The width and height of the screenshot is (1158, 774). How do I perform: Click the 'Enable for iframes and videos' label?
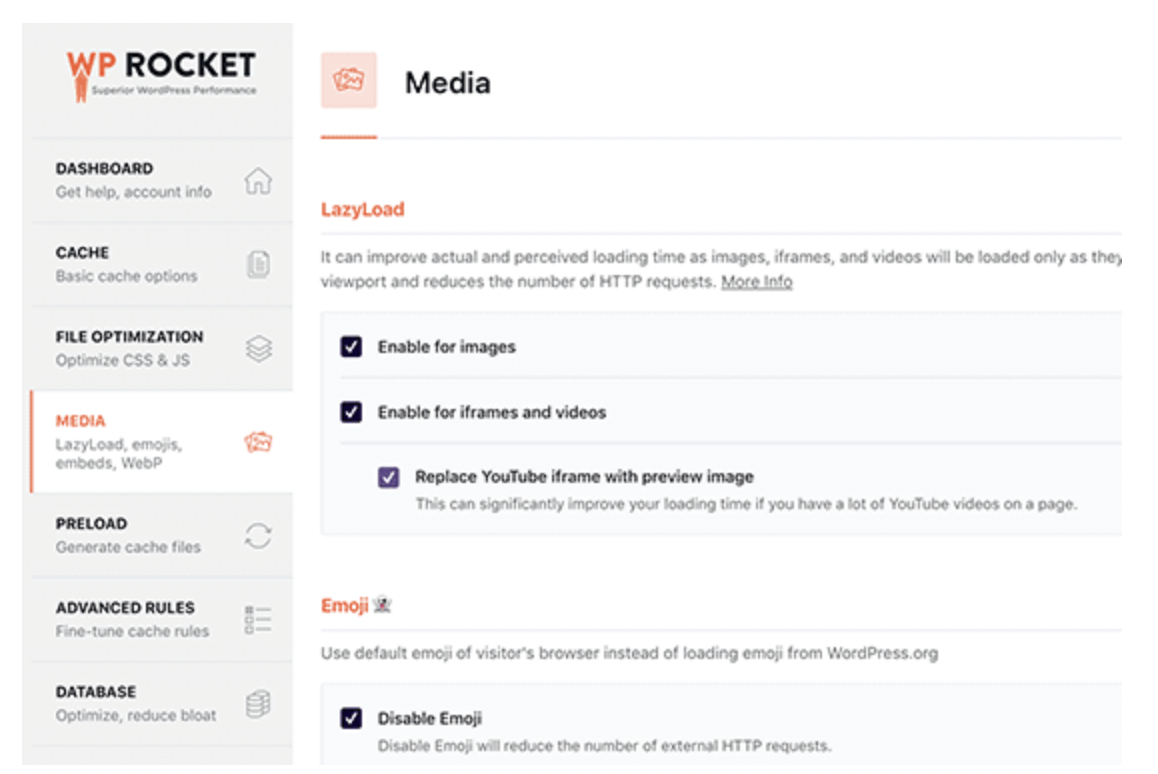(492, 412)
